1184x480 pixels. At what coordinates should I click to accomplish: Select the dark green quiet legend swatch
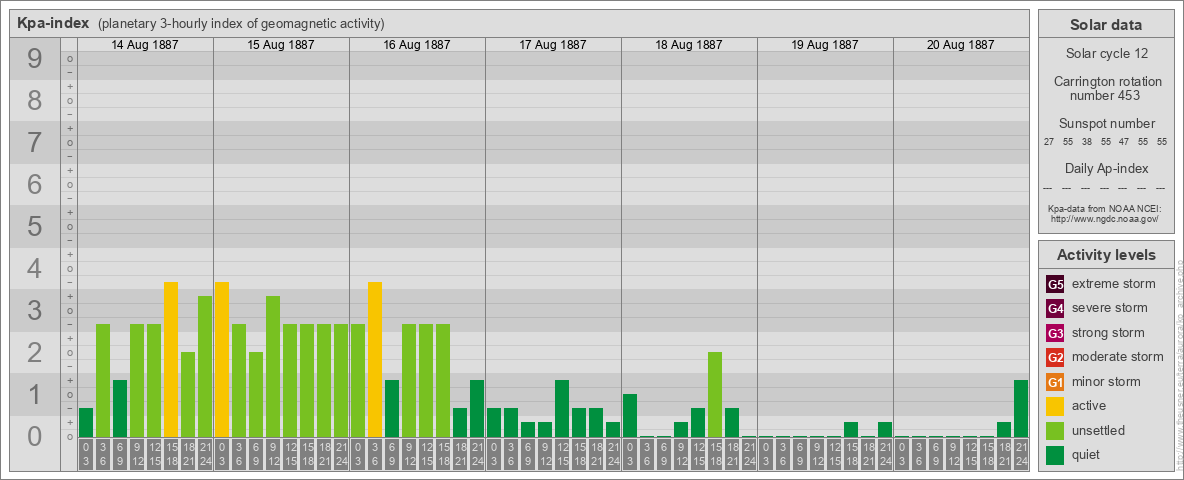[x=1055, y=455]
